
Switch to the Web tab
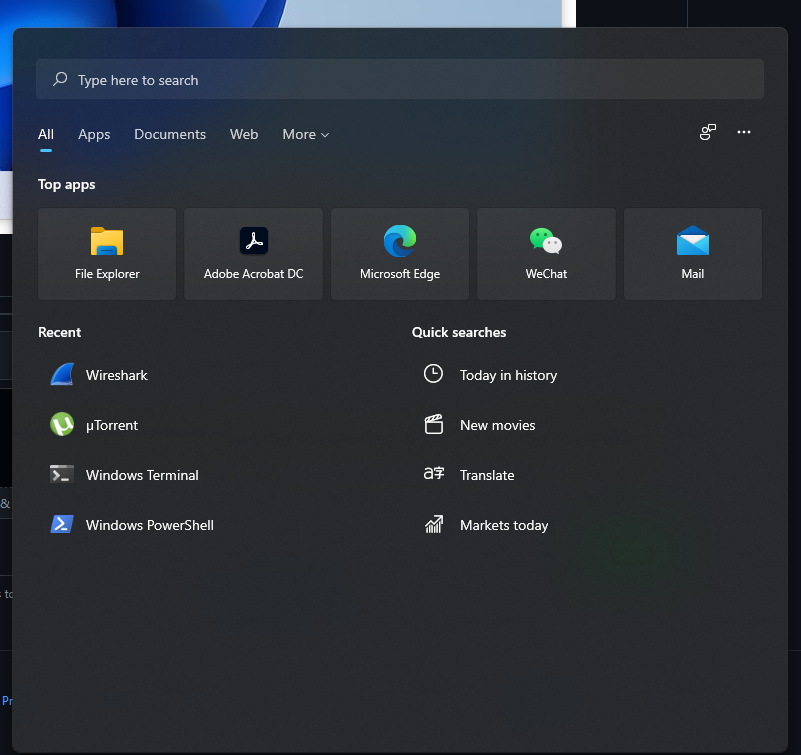tap(244, 134)
